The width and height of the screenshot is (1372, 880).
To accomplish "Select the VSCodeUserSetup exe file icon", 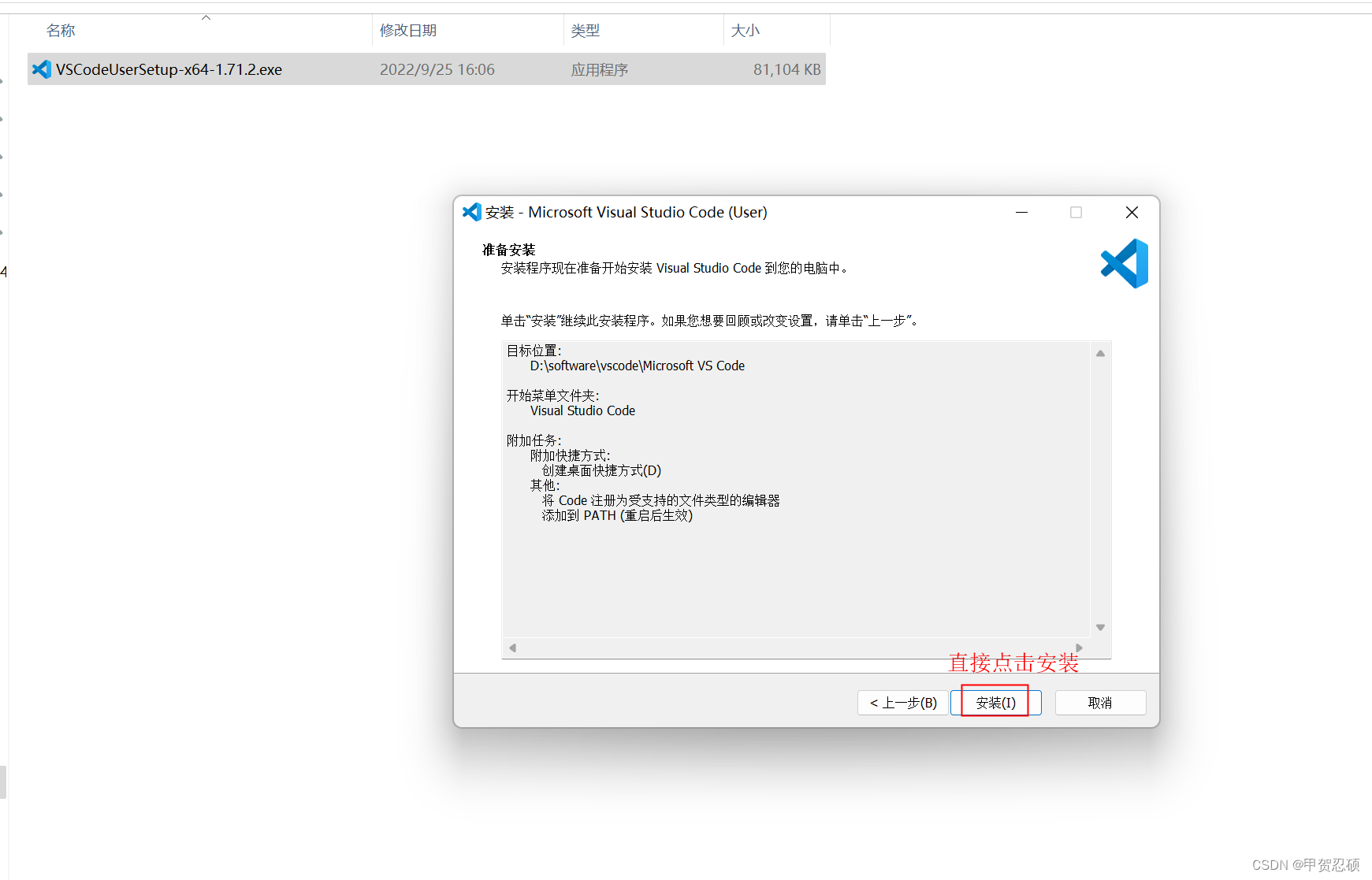I will pyautogui.click(x=42, y=69).
